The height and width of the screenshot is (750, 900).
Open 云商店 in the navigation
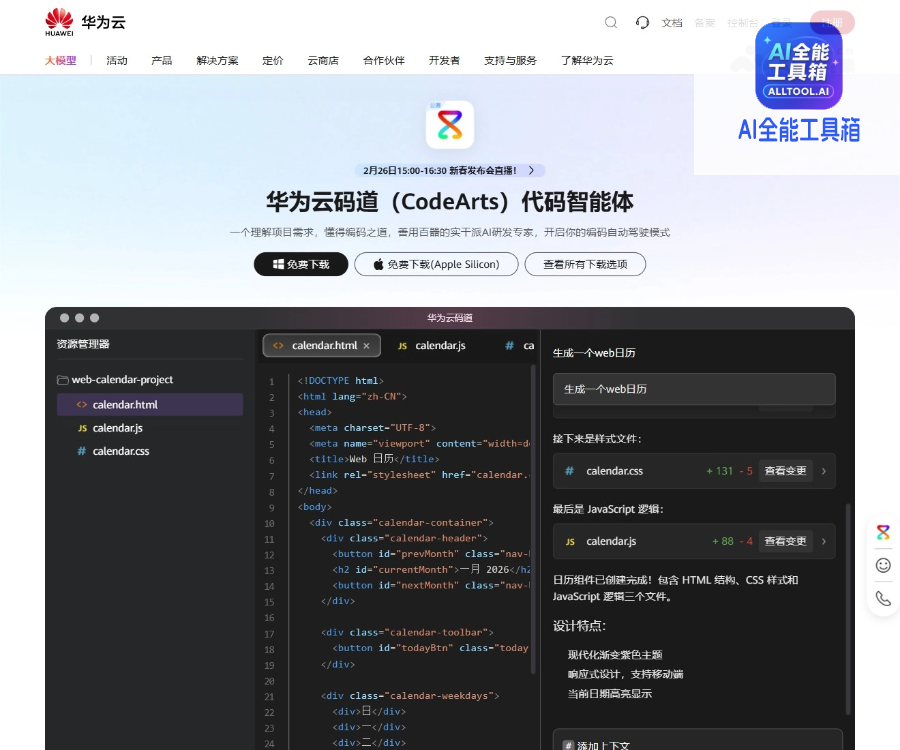[323, 60]
